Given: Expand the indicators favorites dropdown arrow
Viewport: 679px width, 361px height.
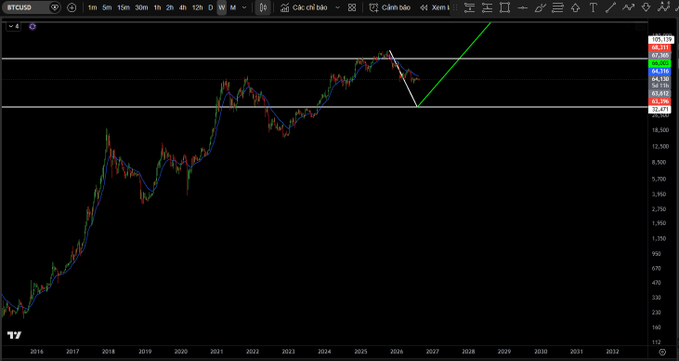Looking at the screenshot, I should (338, 7).
